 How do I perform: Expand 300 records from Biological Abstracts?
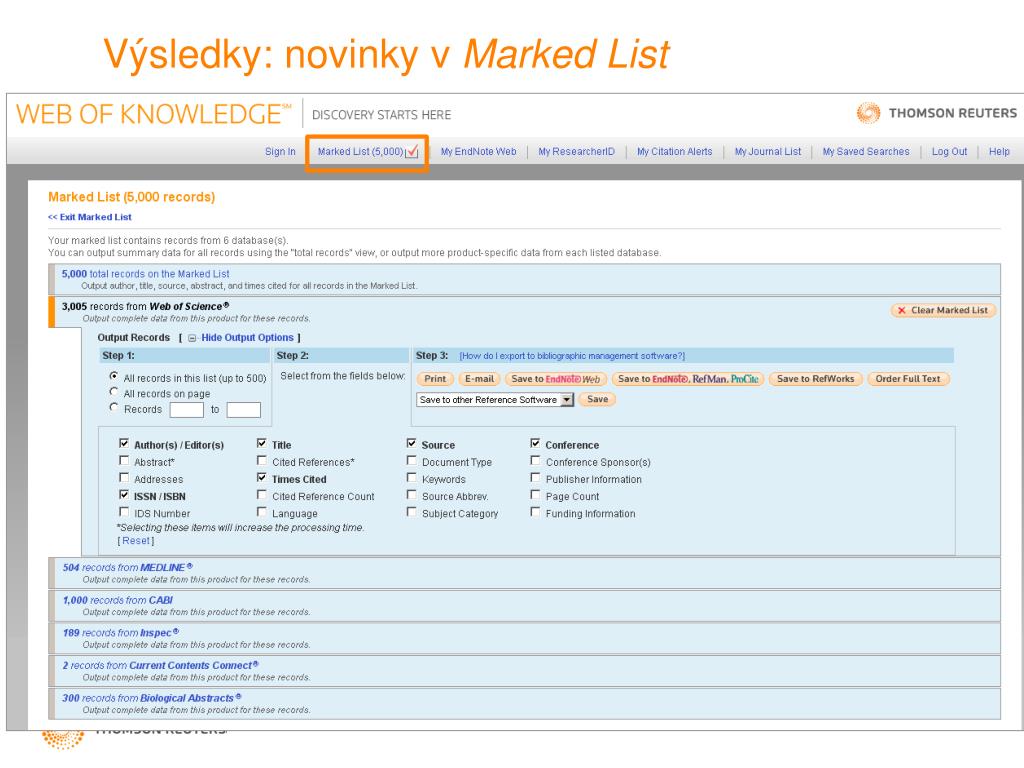(152, 698)
